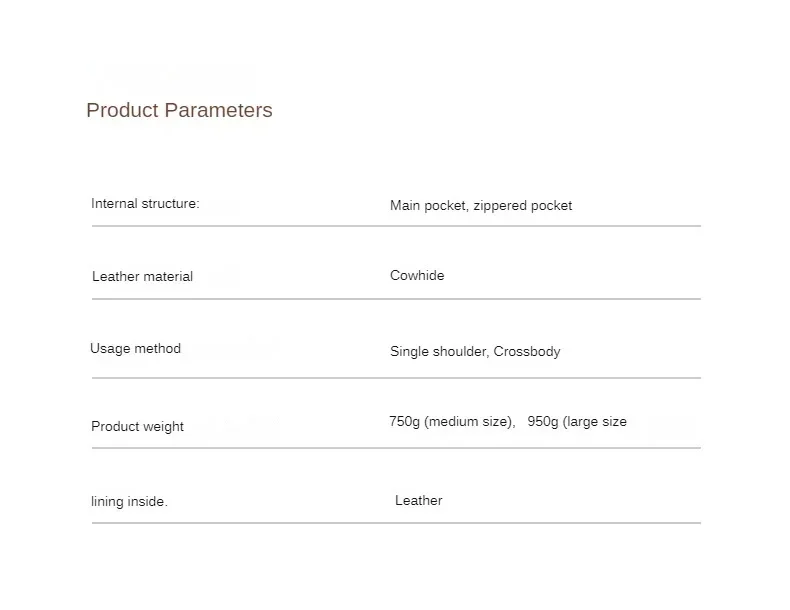The image size is (790, 610).
Task: Select the "Product weight" label
Action: point(137,426)
